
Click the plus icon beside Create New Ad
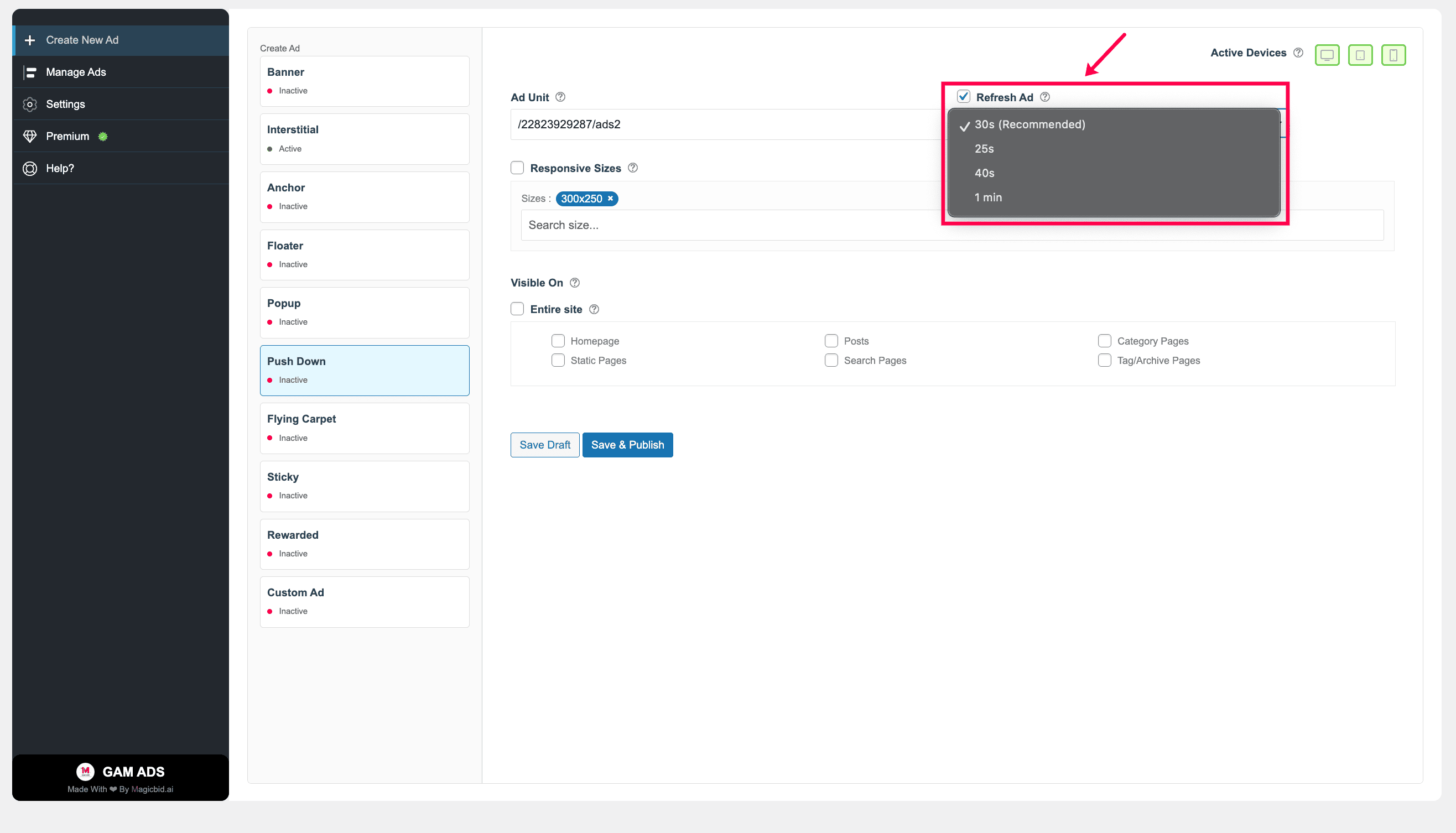(x=30, y=40)
